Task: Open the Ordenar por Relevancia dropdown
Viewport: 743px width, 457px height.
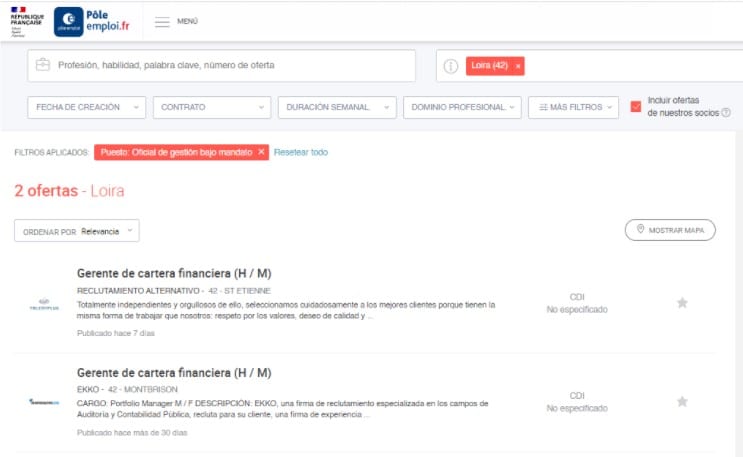Action: click(77, 231)
